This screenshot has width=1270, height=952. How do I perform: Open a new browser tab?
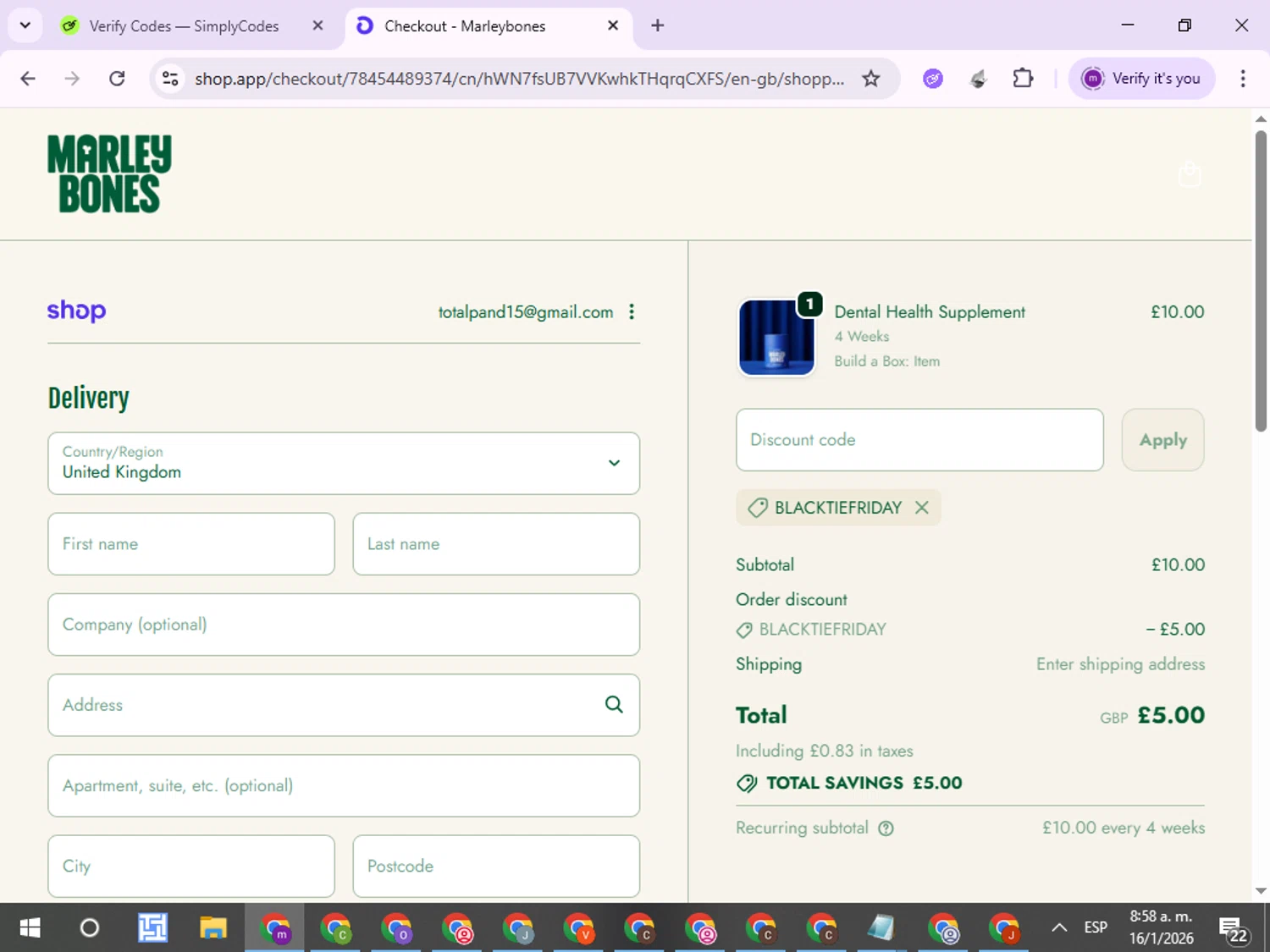(x=657, y=25)
